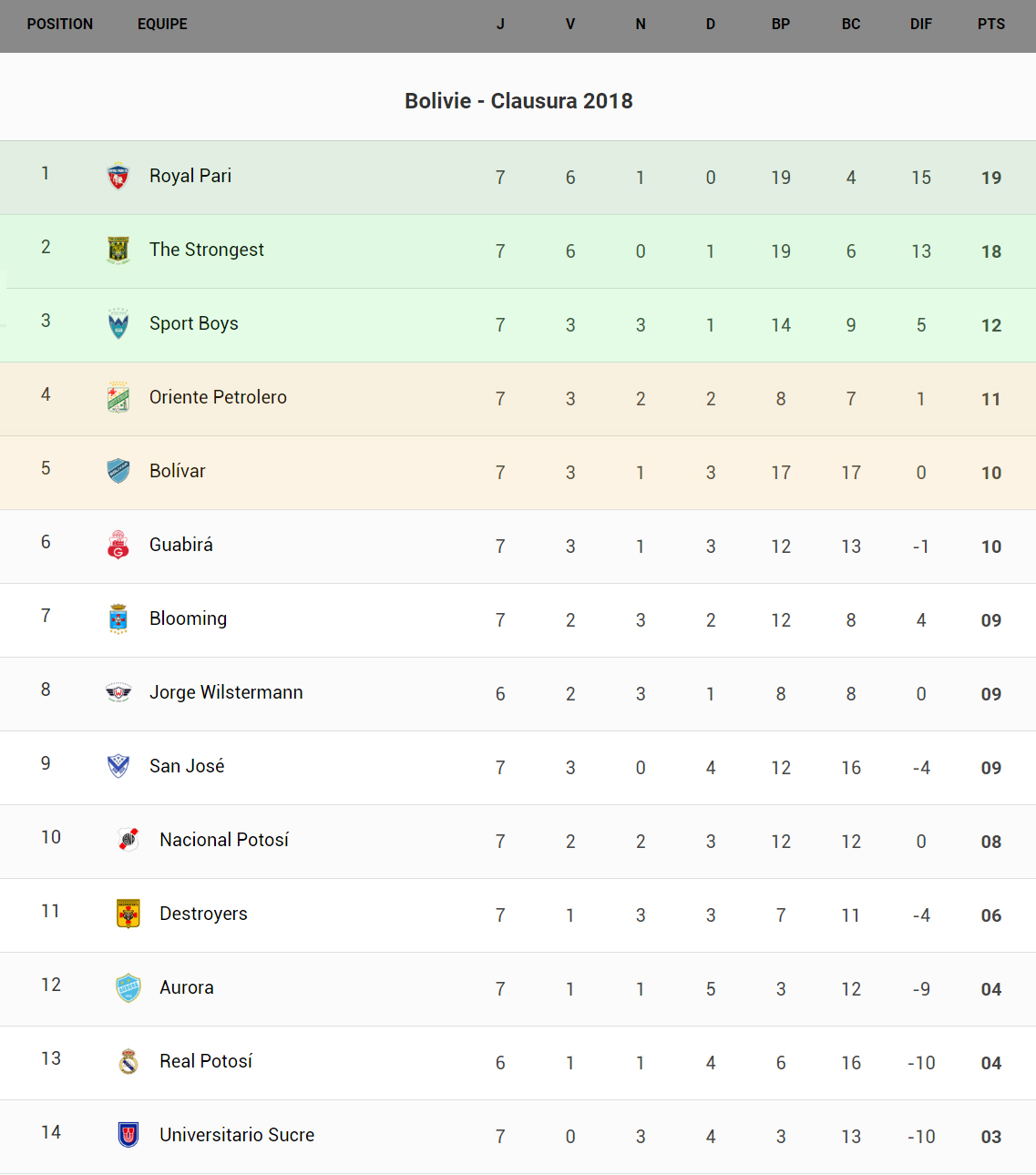Click Universitario Sucre shield icon
The height and width of the screenshot is (1175, 1036).
pyautogui.click(x=128, y=1135)
